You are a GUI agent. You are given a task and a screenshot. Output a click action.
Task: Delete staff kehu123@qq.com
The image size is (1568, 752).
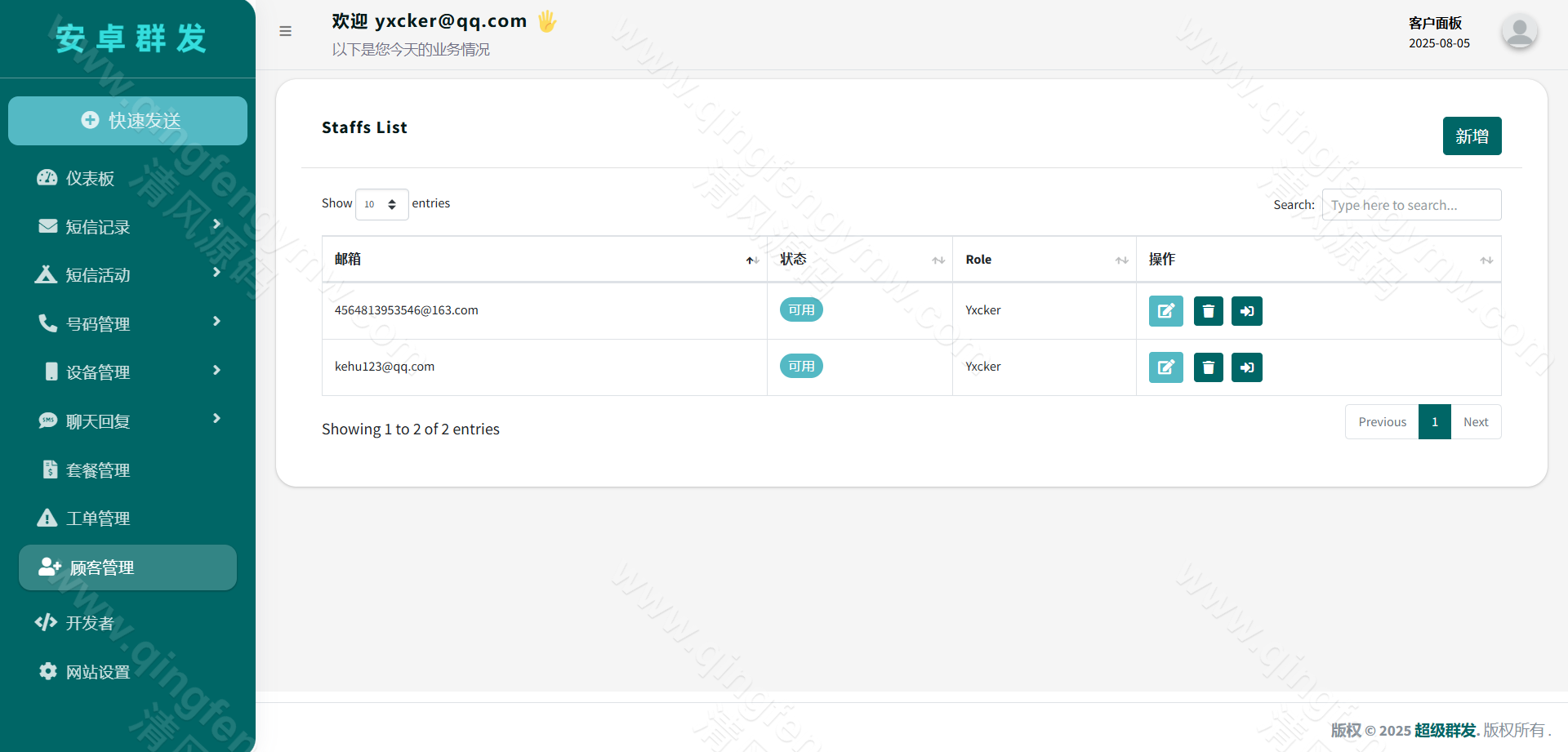1209,367
